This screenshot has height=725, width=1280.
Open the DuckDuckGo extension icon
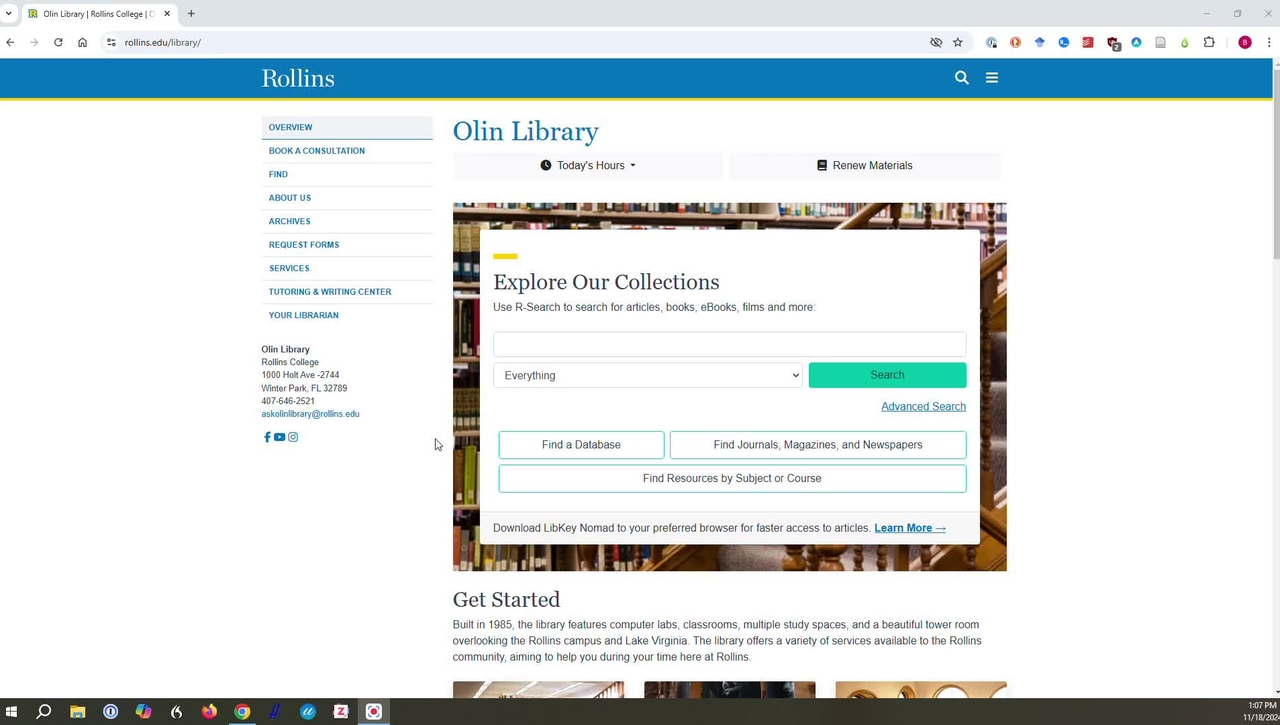pos(1015,42)
